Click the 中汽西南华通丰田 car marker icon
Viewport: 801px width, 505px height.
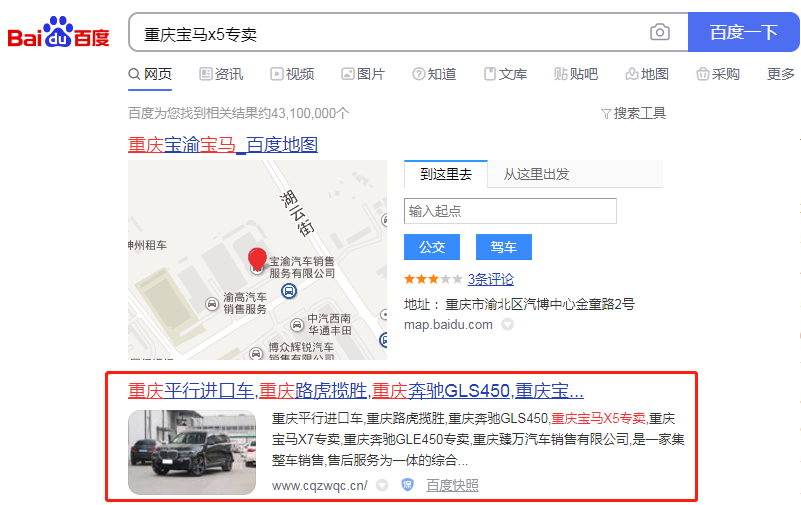[x=296, y=324]
